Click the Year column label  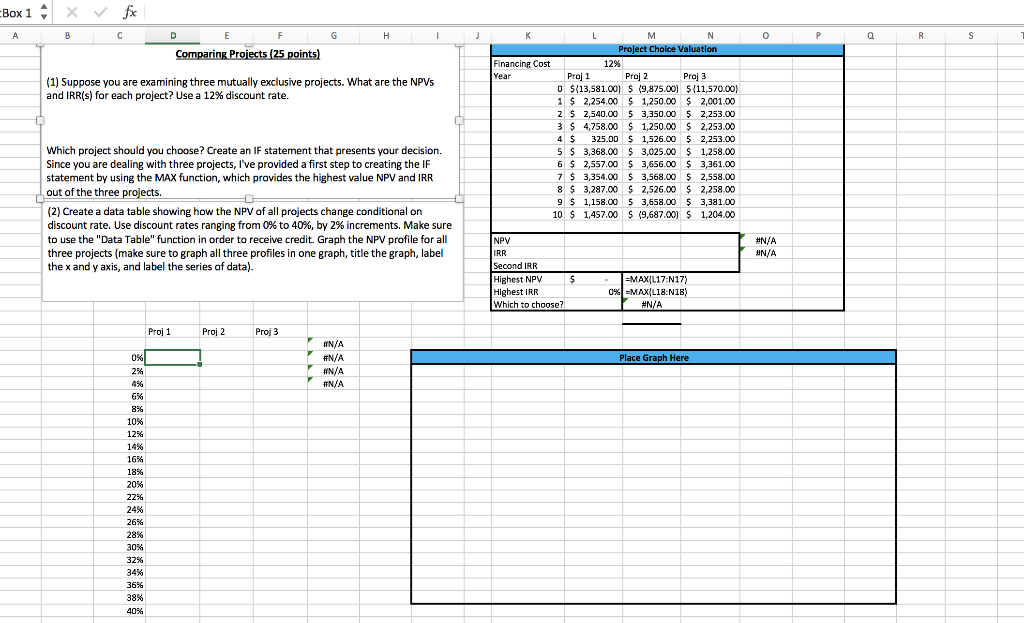coord(502,76)
